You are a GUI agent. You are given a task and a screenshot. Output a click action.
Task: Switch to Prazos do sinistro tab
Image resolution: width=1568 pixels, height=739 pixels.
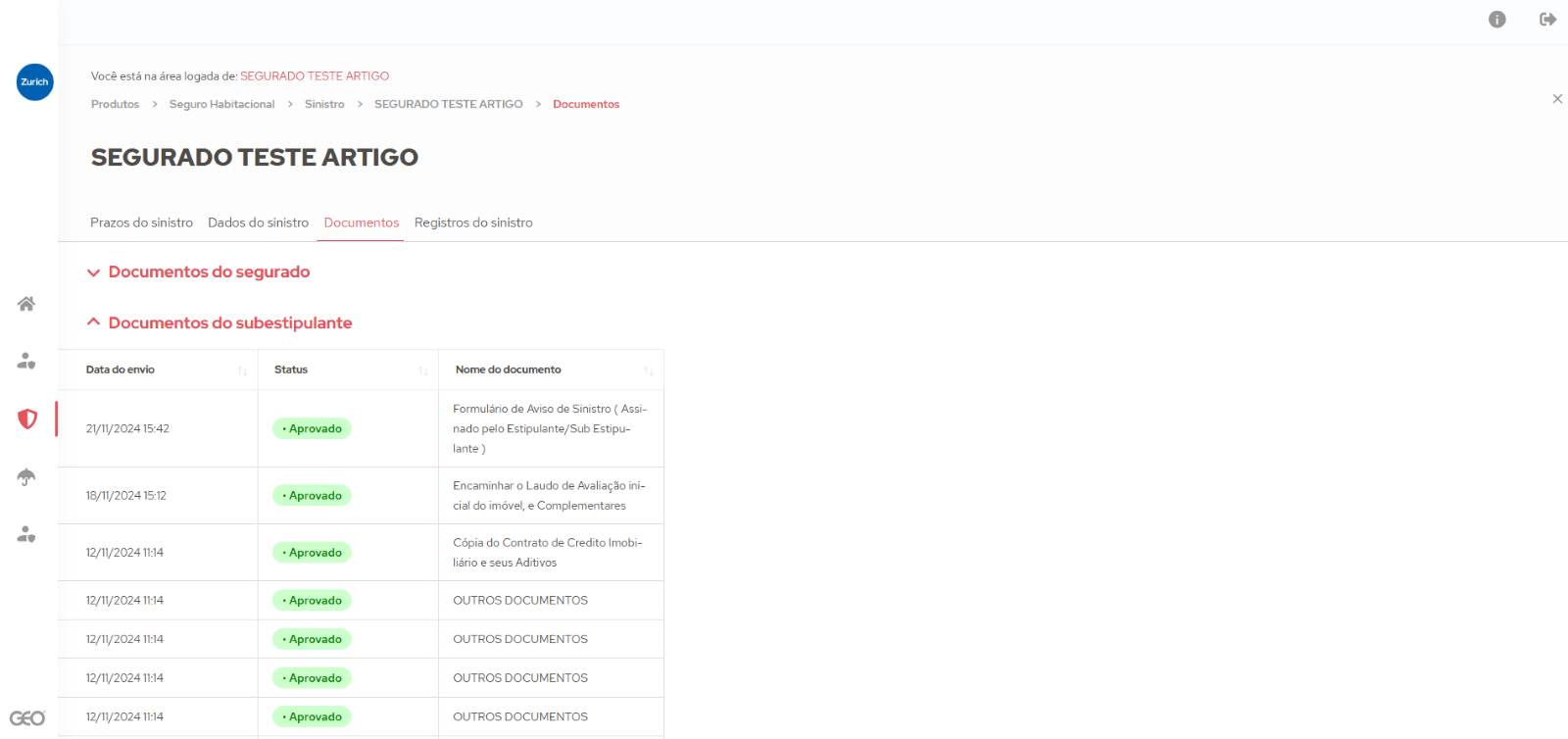(x=141, y=222)
